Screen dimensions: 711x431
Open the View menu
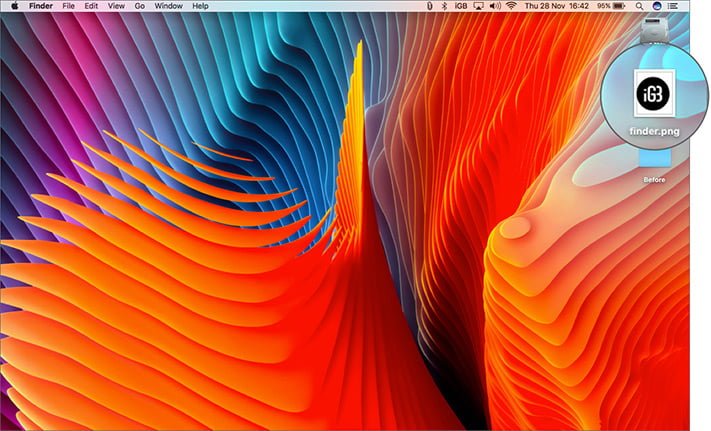(x=116, y=6)
